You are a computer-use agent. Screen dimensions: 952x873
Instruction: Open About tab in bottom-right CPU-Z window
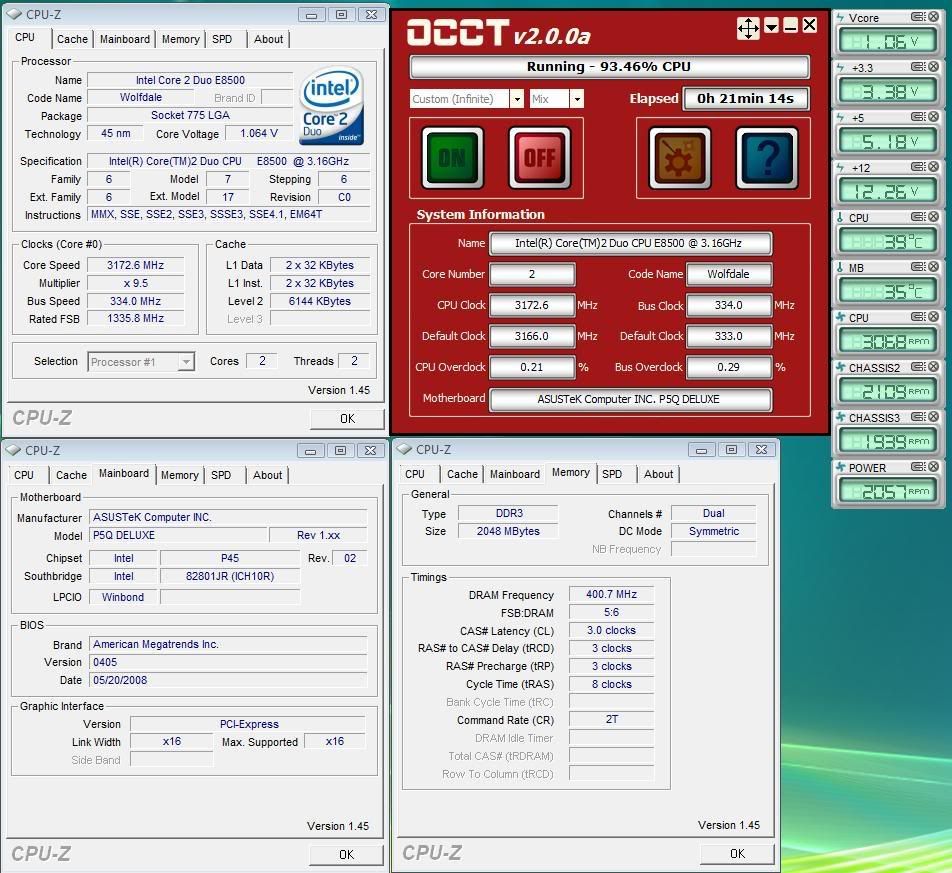[658, 474]
